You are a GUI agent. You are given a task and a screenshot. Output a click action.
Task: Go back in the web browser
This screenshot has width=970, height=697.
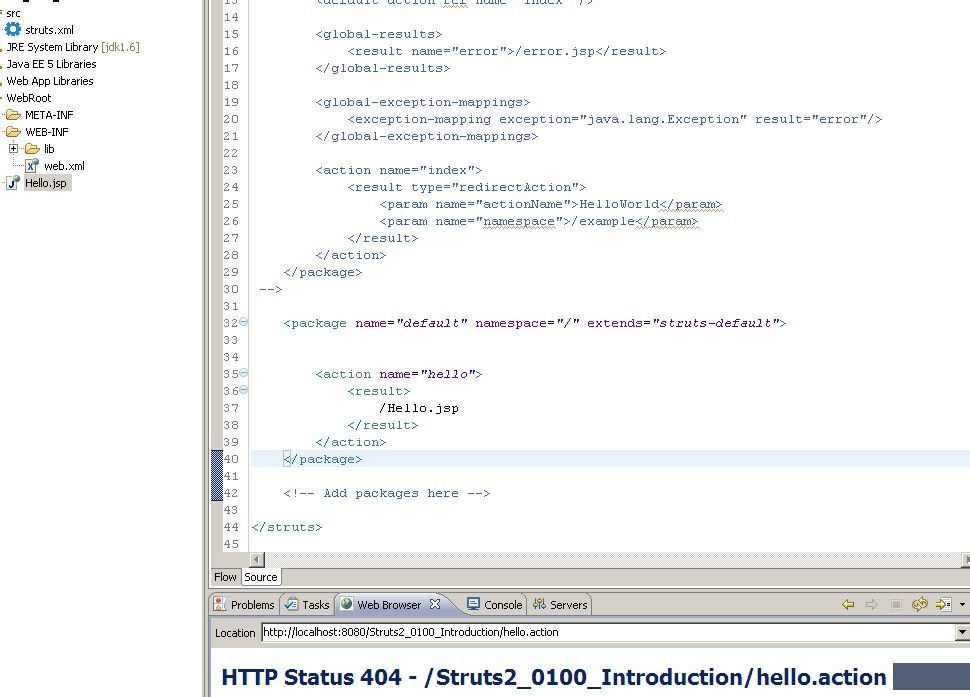[x=848, y=604]
